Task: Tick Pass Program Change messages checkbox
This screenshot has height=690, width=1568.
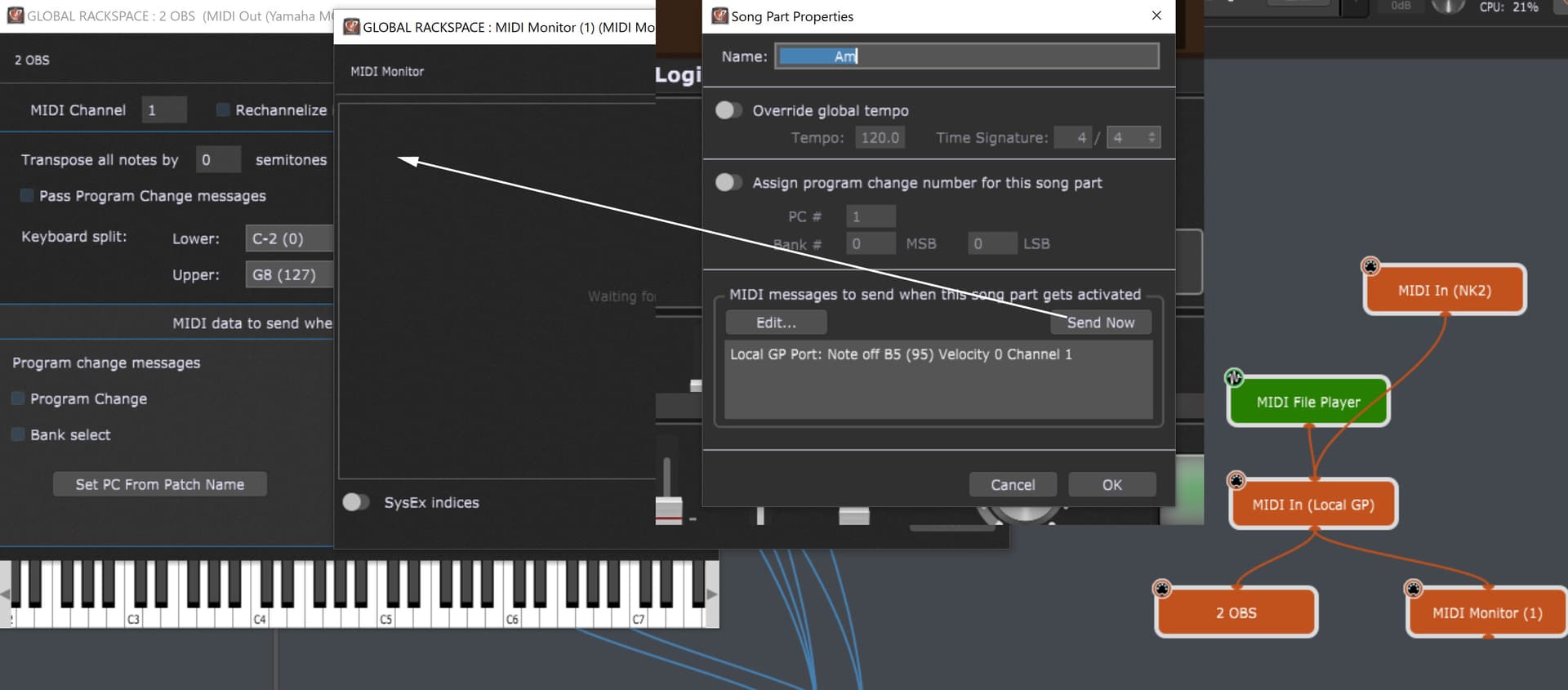Action: click(x=27, y=196)
